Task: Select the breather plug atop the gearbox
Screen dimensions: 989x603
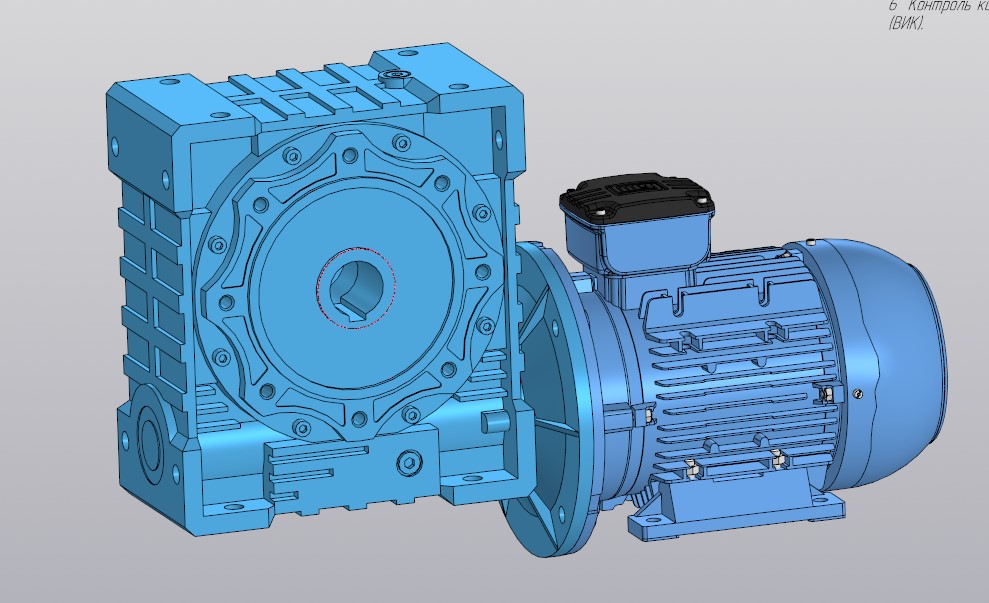Action: [395, 77]
